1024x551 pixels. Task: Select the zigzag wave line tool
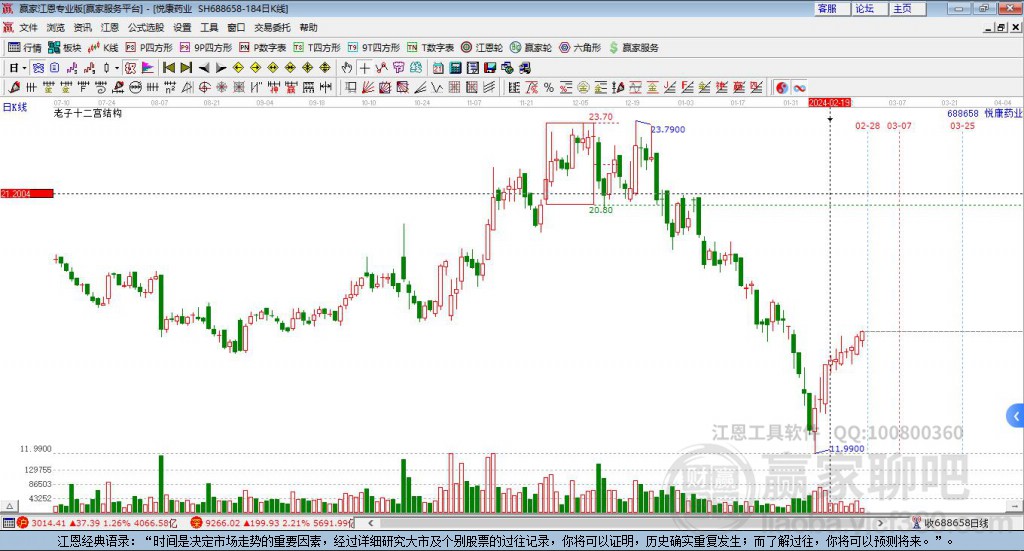click(x=438, y=87)
